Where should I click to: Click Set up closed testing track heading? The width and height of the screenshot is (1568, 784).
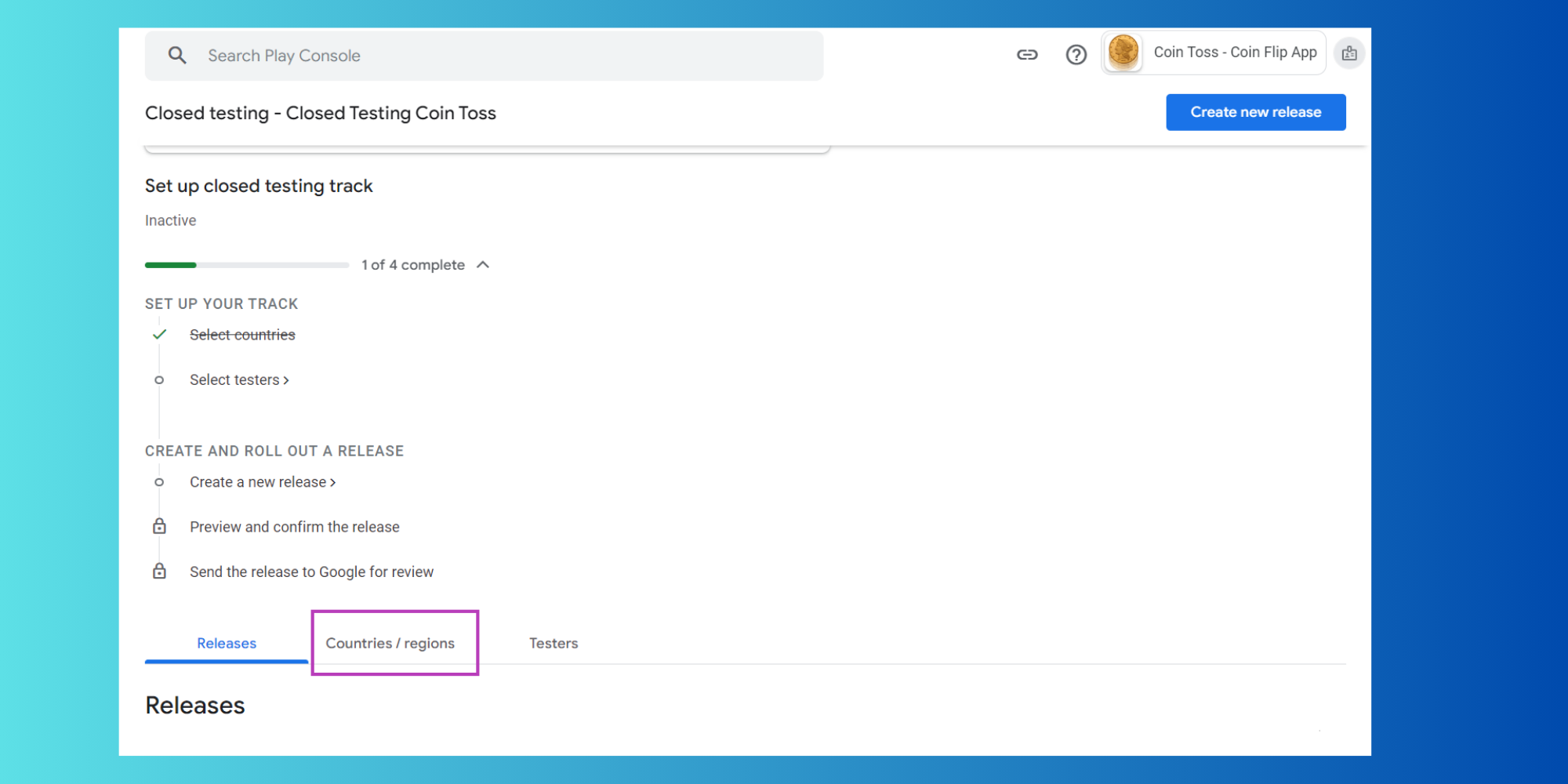[259, 186]
